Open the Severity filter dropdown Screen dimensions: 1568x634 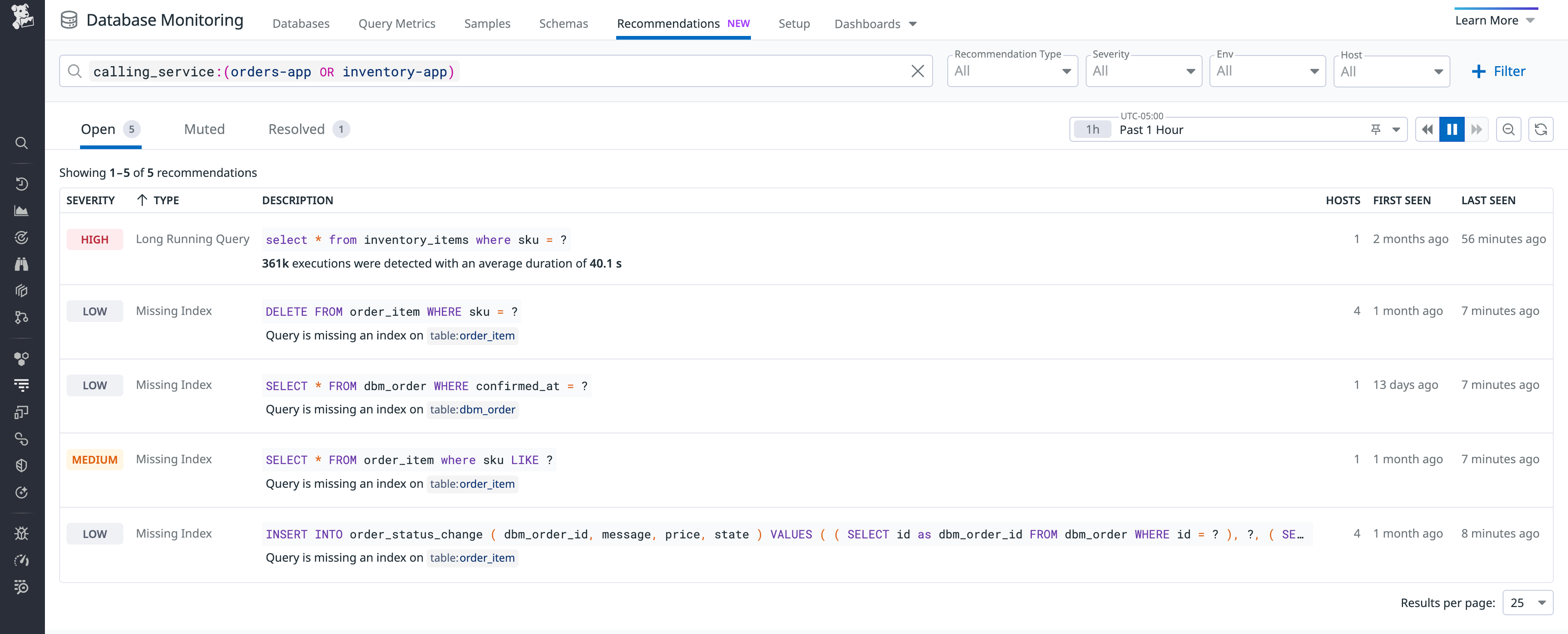pos(1143,71)
